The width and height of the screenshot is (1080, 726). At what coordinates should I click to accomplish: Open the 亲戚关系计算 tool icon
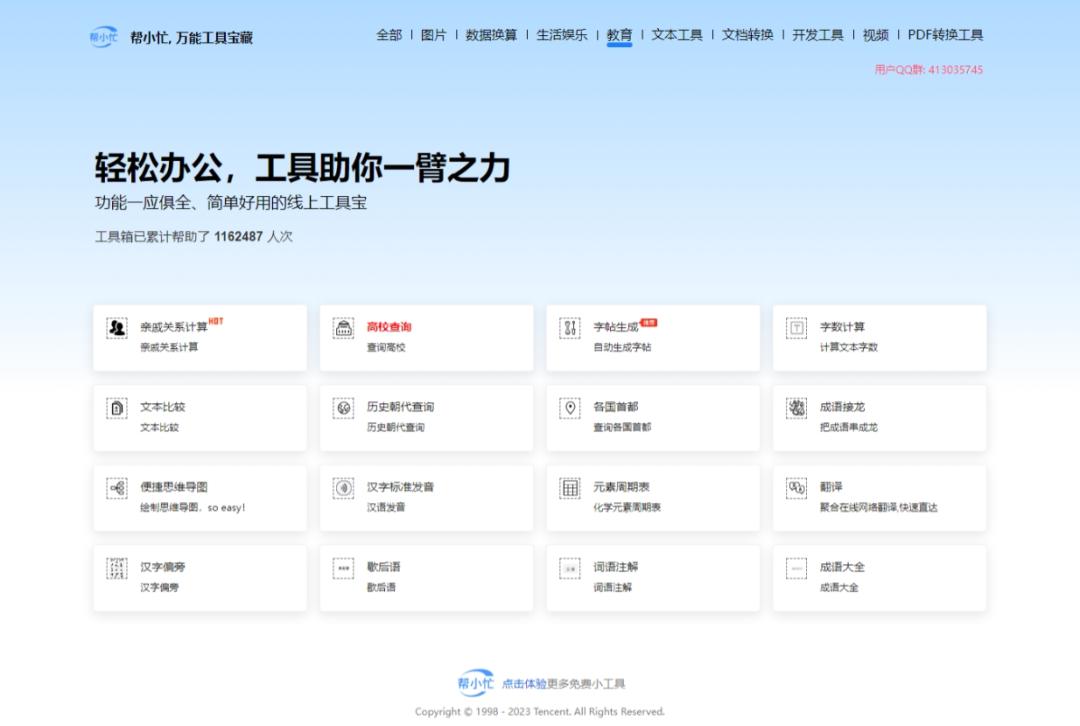[x=116, y=328]
